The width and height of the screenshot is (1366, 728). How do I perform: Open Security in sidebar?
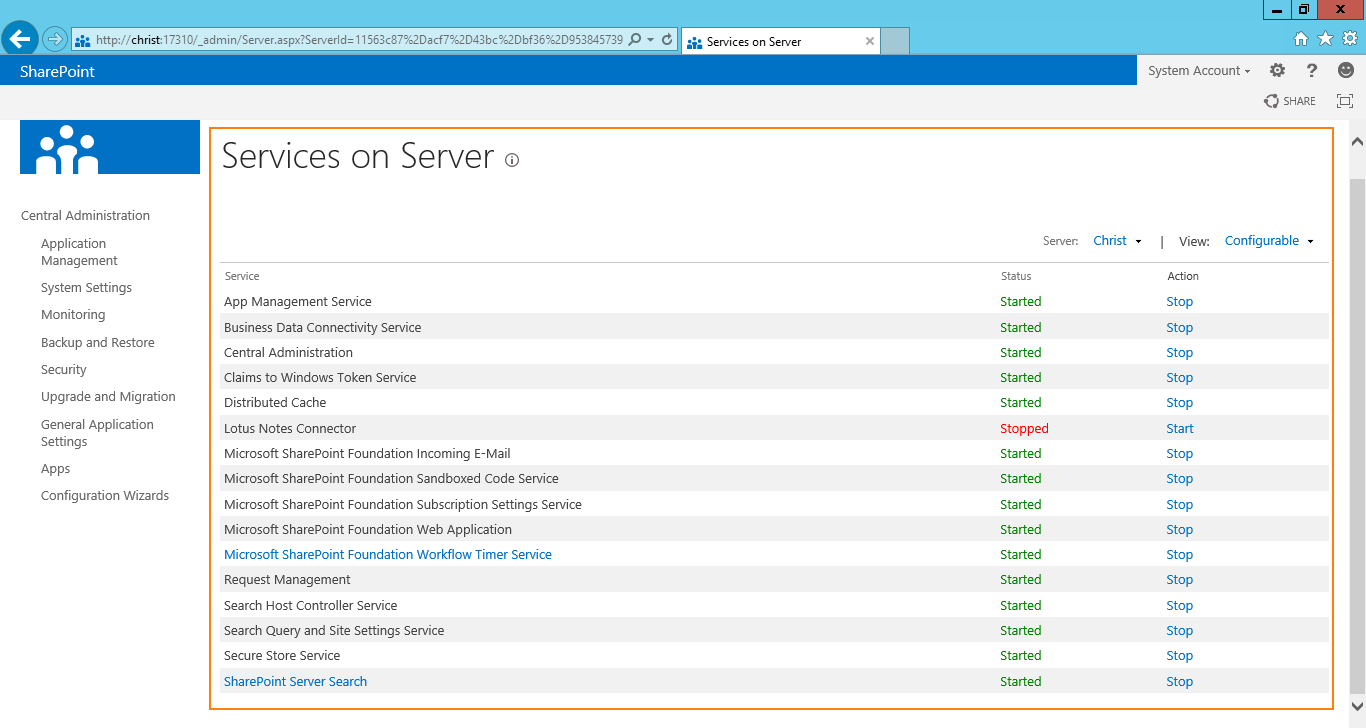click(64, 369)
